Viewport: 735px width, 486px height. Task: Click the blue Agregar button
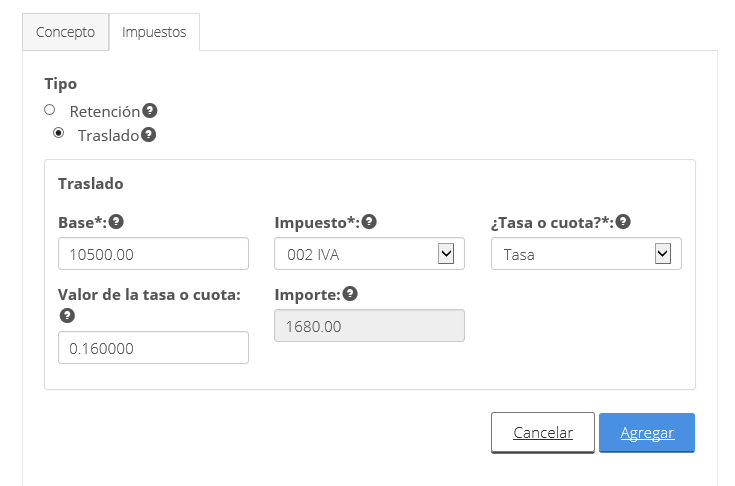coord(647,433)
